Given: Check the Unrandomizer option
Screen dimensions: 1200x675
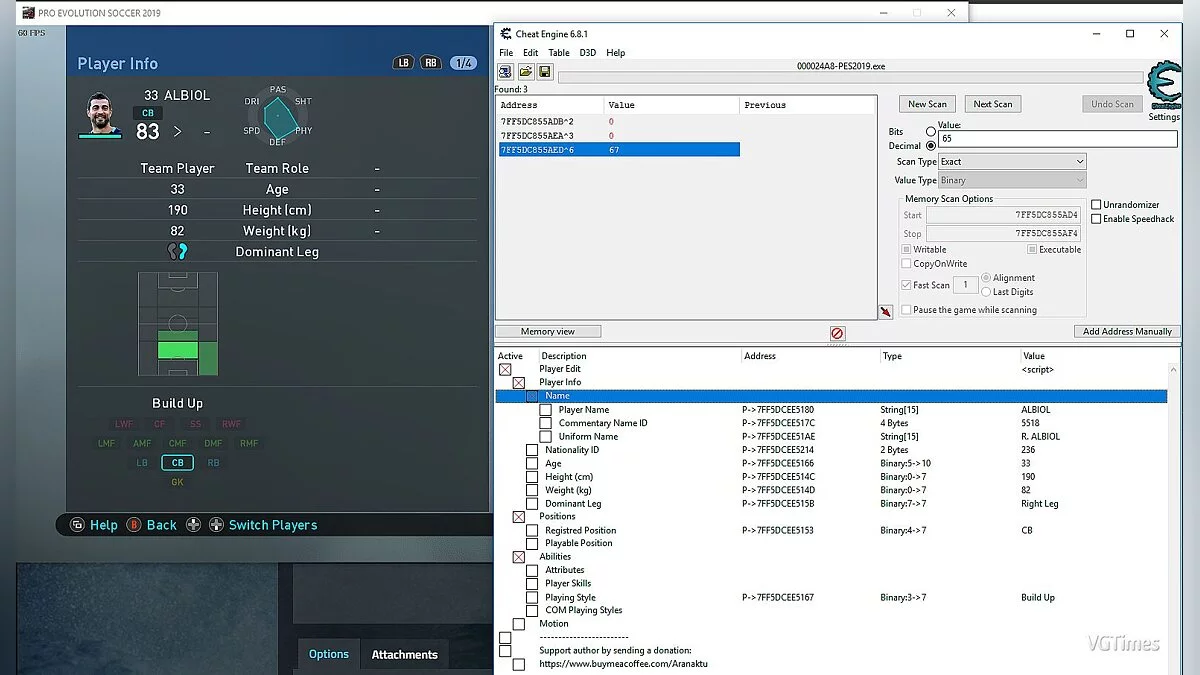Looking at the screenshot, I should coord(1096,204).
